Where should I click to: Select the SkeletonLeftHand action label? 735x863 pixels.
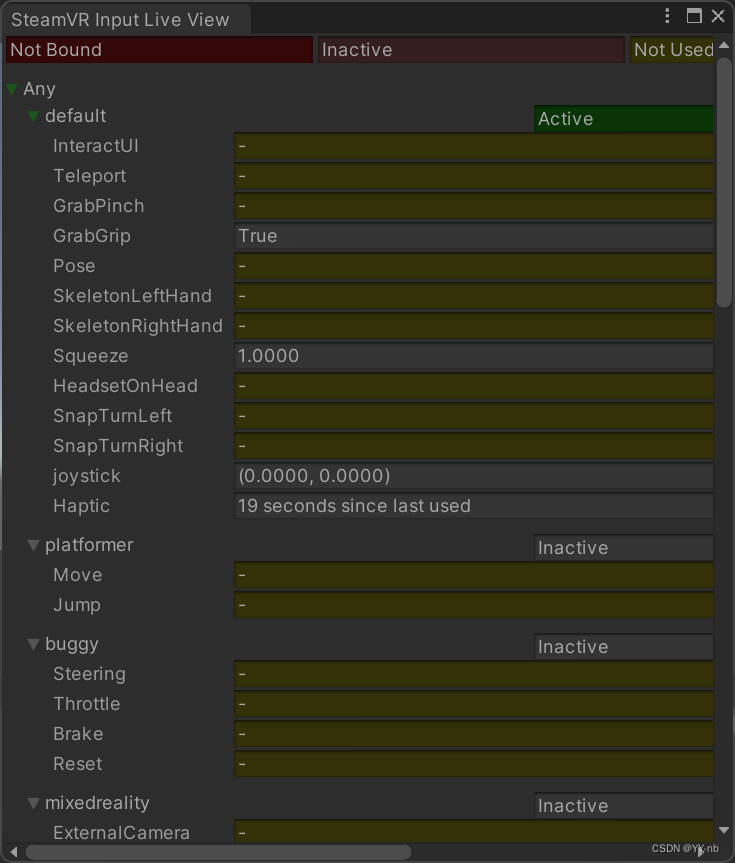point(132,296)
